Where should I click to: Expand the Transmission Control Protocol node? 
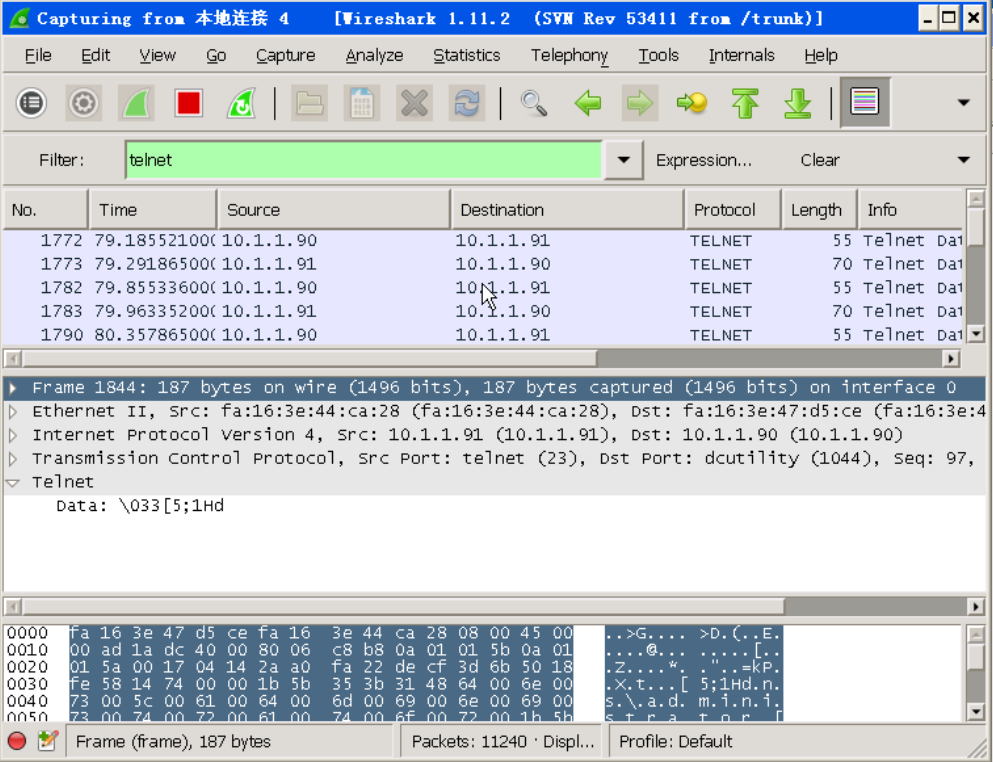pos(13,459)
